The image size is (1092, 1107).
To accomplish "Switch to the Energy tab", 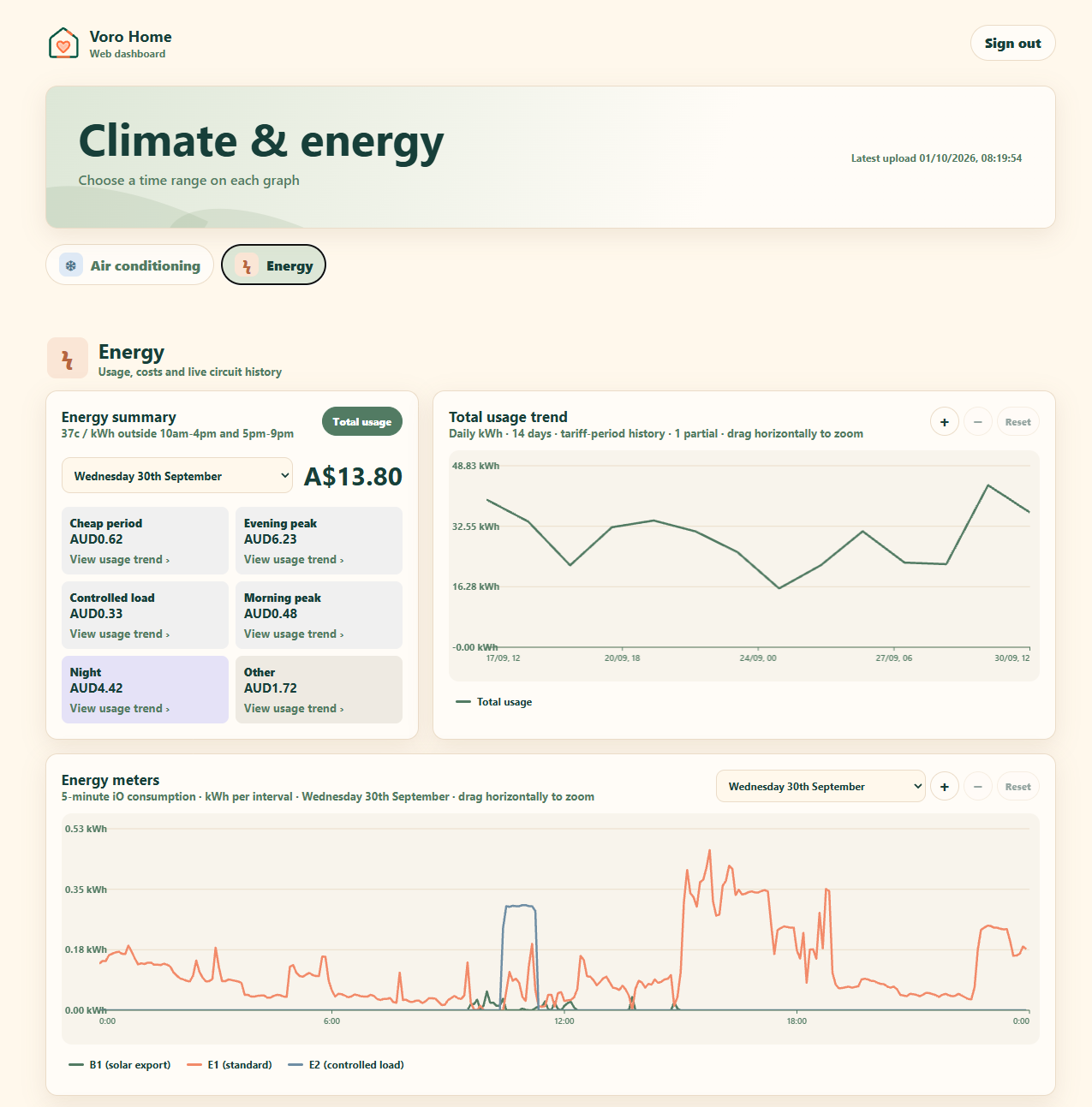I will [273, 265].
